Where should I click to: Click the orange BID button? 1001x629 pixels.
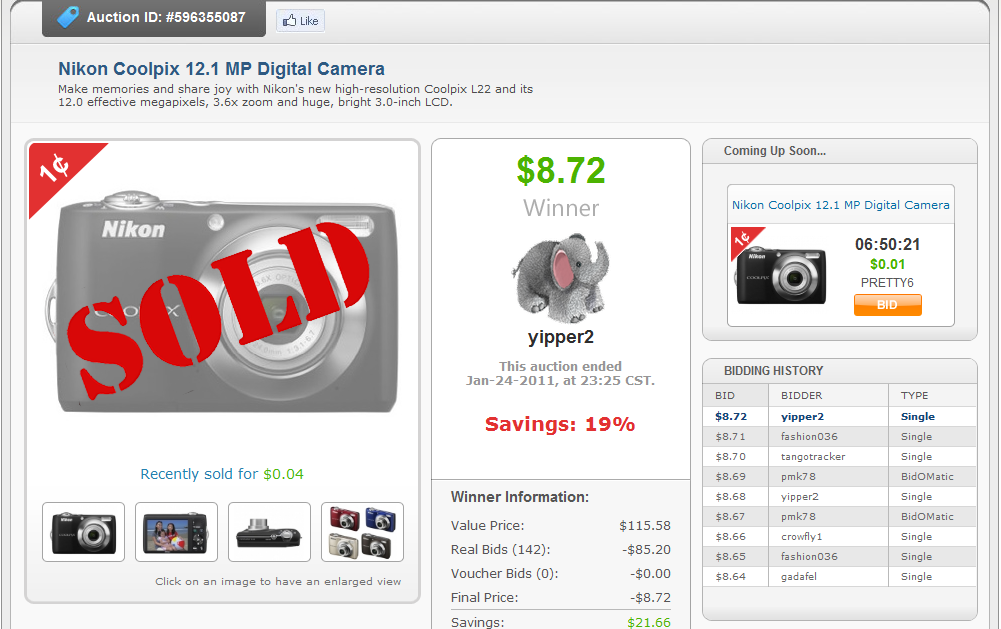pos(887,305)
